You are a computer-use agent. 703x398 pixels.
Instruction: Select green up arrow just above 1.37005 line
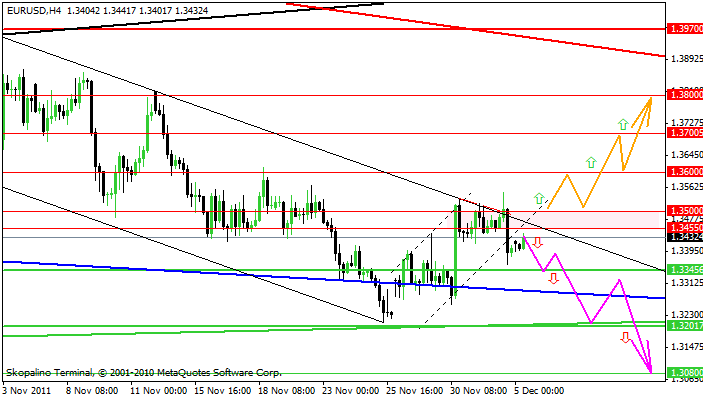coord(623,124)
